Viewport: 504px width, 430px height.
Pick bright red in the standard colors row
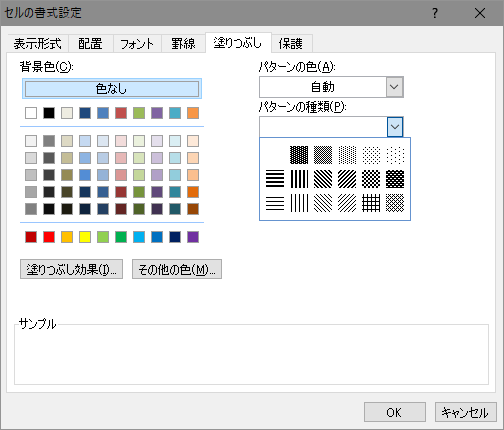49,237
